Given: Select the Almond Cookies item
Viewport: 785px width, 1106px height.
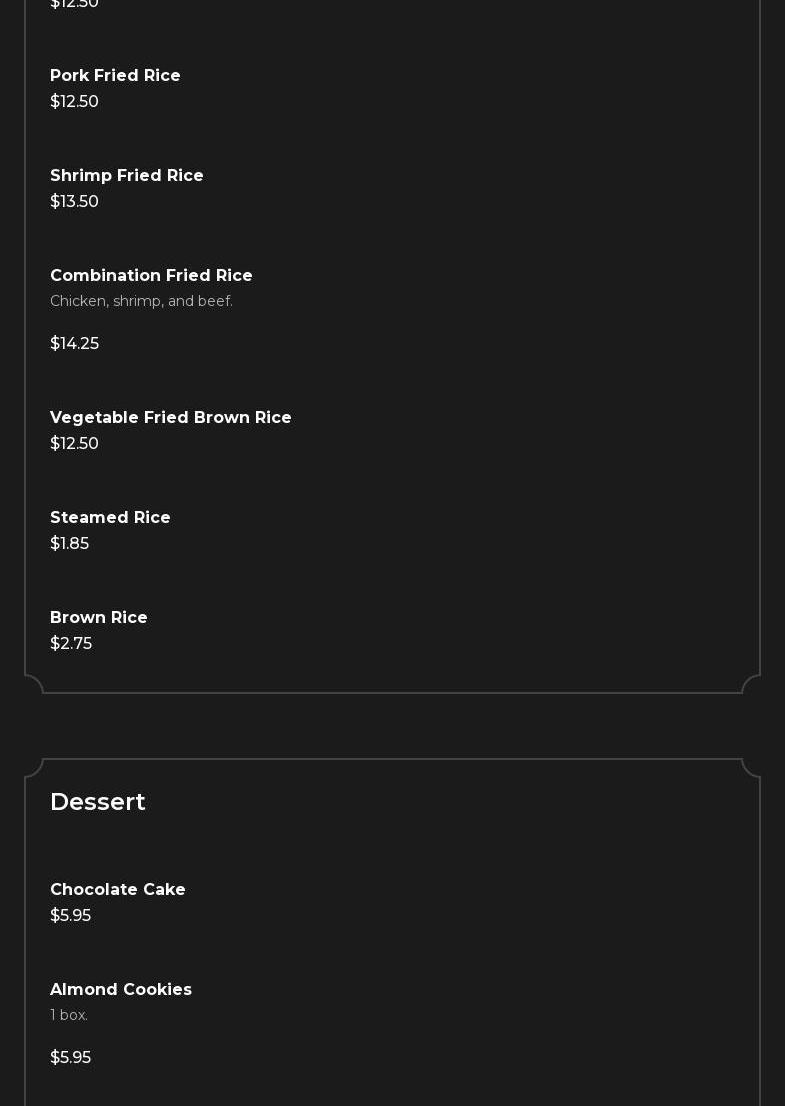Looking at the screenshot, I should coord(121,990).
